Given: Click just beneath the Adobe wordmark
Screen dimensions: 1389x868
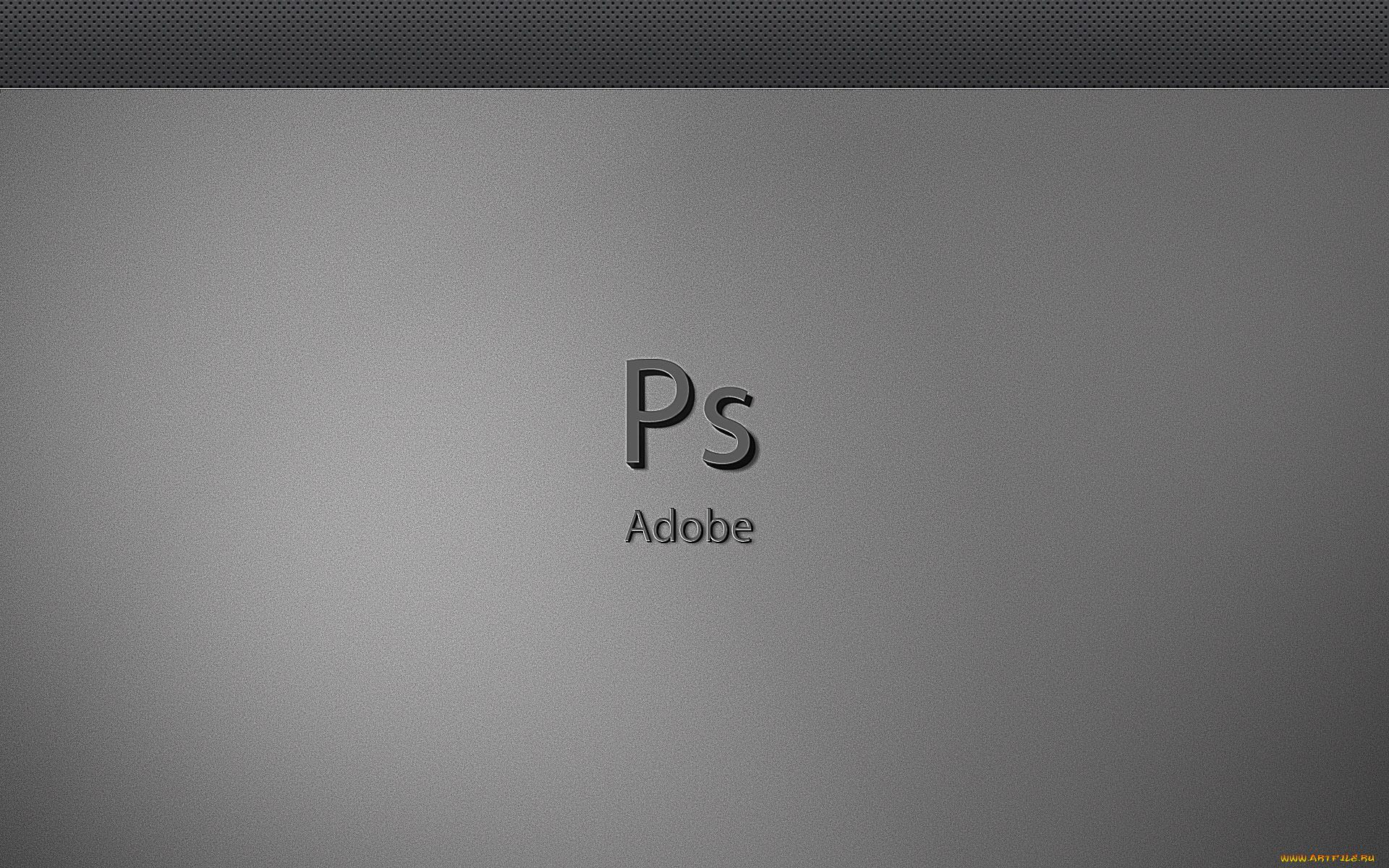Looking at the screenshot, I should (691, 564).
